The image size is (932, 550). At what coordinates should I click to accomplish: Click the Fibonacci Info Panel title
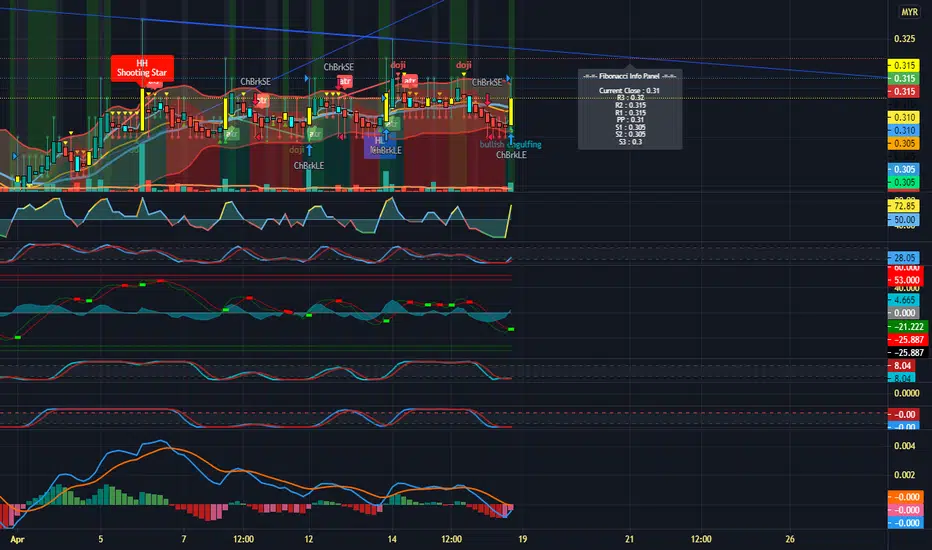[x=629, y=76]
